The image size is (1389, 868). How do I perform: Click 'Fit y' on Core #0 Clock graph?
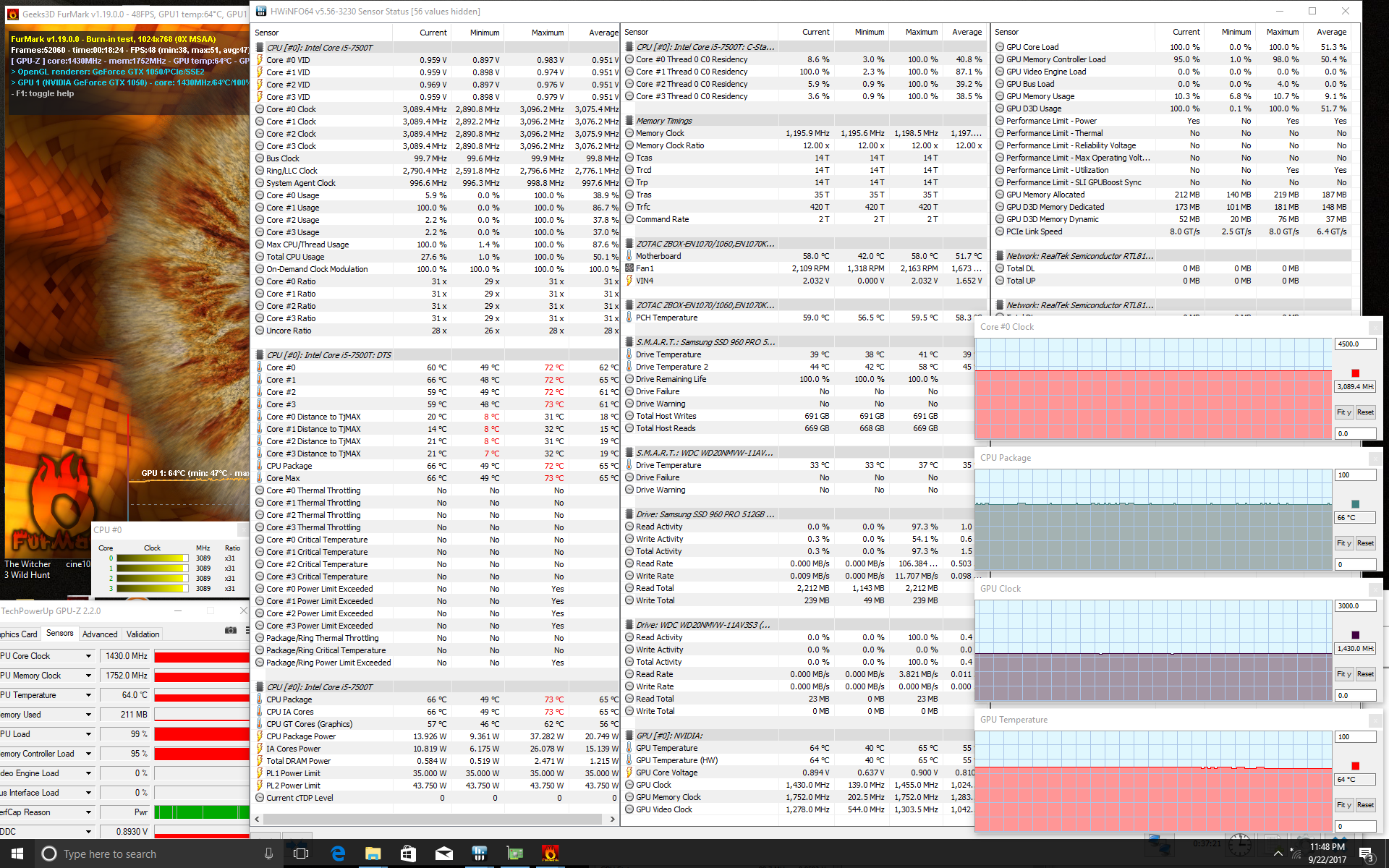click(x=1344, y=412)
